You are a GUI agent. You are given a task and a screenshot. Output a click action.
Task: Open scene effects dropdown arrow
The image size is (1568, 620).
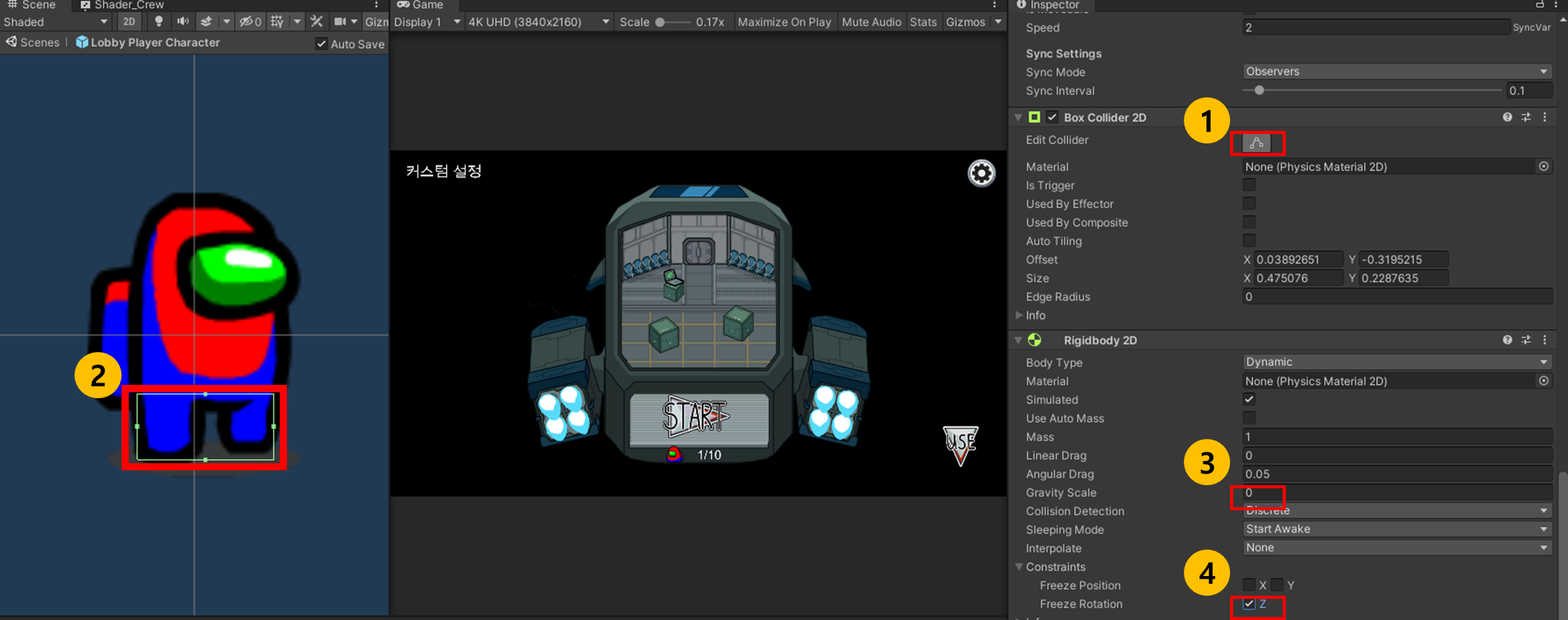[227, 22]
